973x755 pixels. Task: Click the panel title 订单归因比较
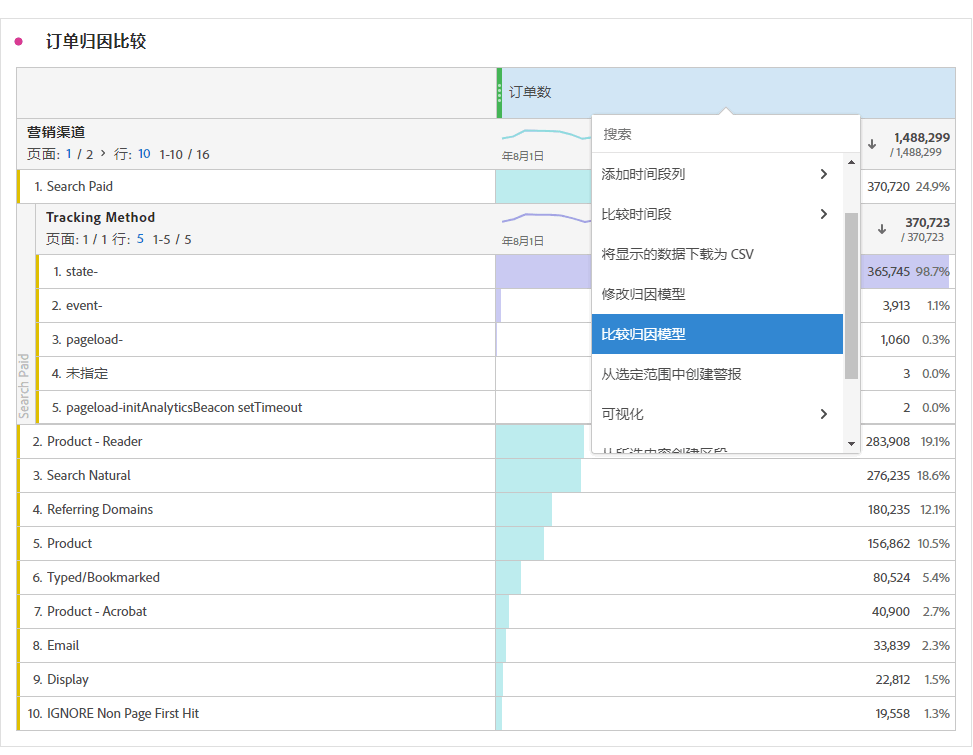96,42
